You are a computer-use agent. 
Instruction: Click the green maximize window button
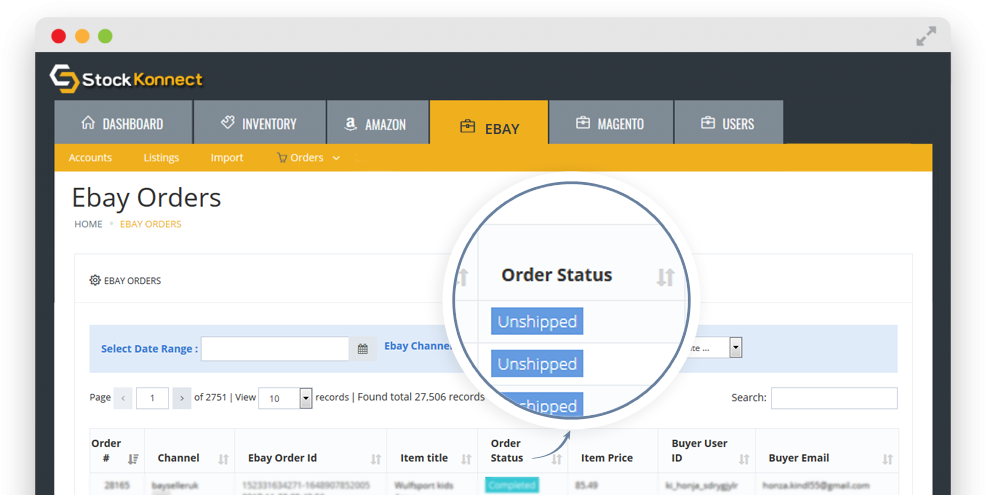[106, 36]
